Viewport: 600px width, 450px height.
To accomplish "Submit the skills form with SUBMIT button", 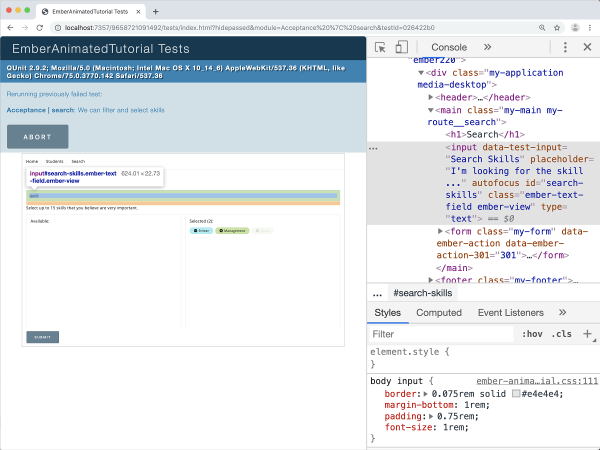I will 42,337.
